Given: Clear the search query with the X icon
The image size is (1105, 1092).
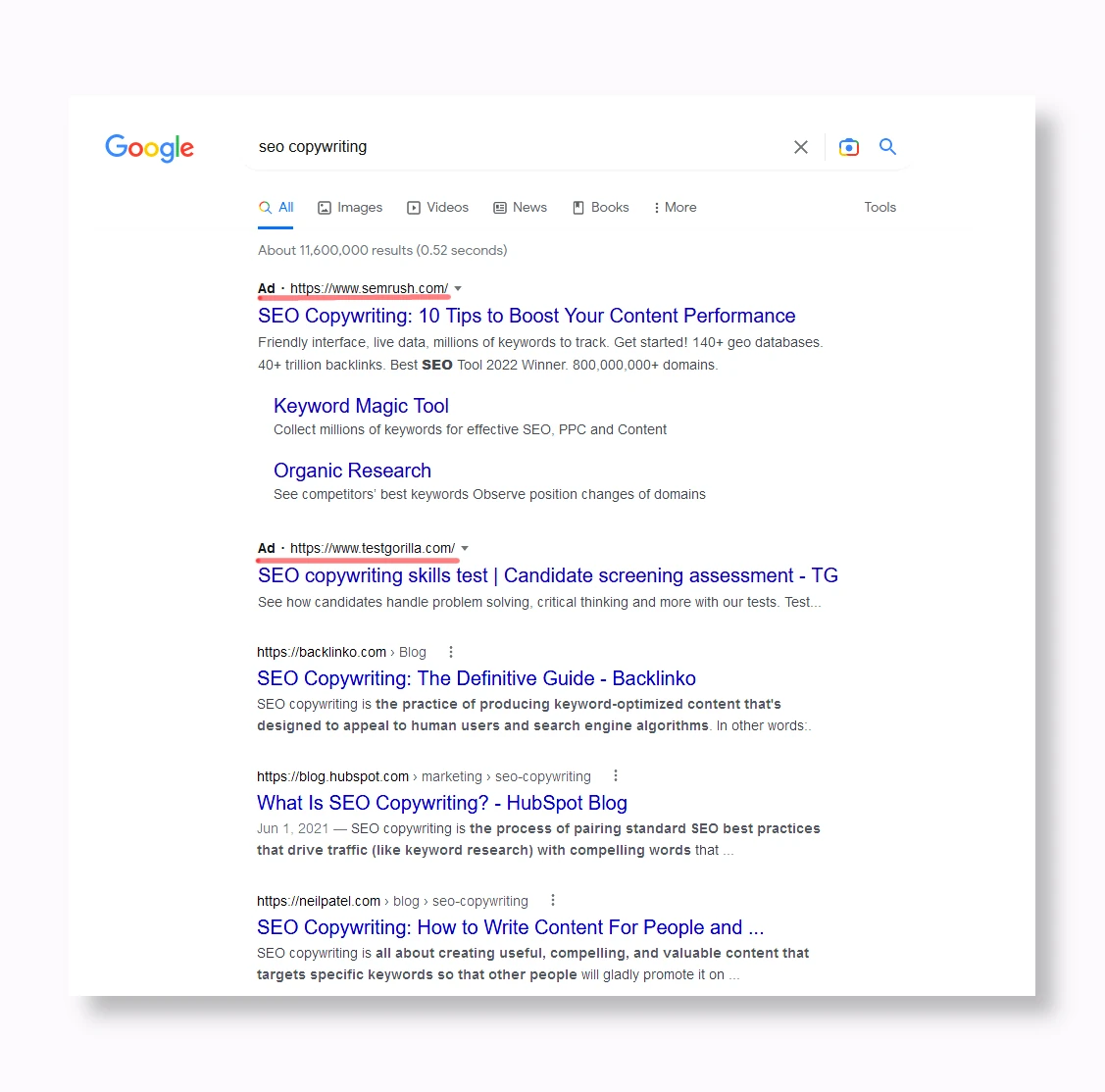Looking at the screenshot, I should coord(800,146).
